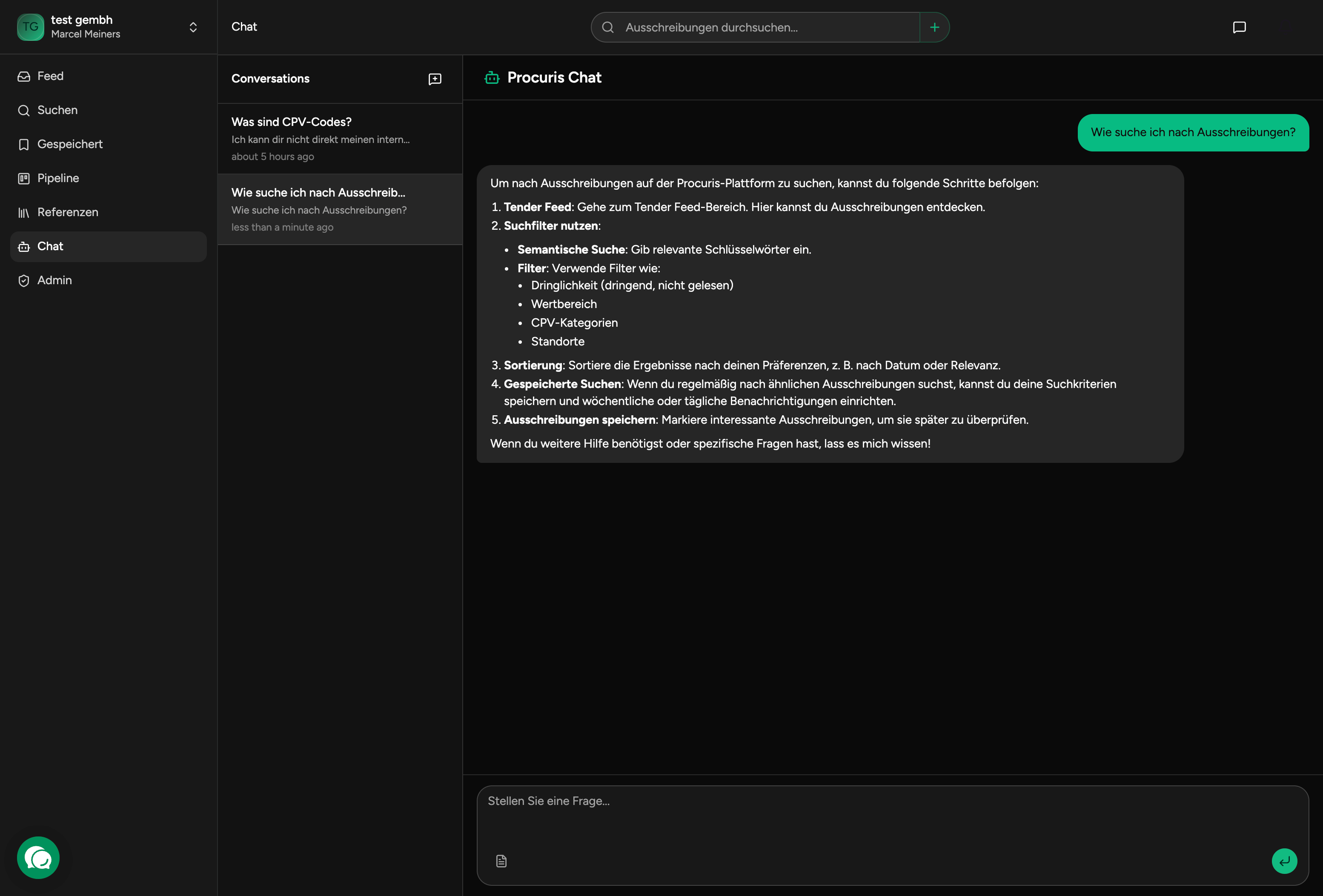Click the new conversation plus icon
This screenshot has height=896, width=1323.
coord(435,79)
